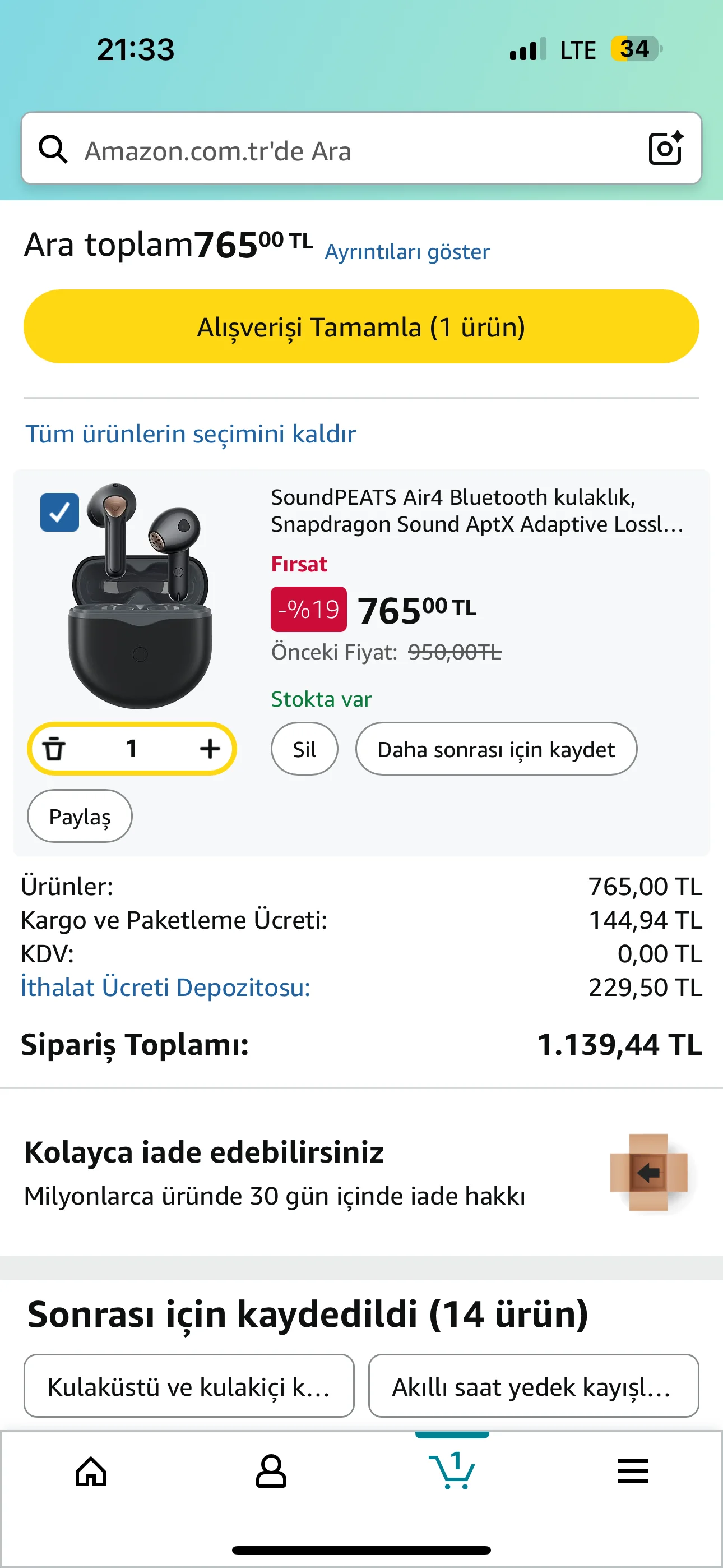Expand subtotal via Ayrıntıları göster

pos(406,252)
